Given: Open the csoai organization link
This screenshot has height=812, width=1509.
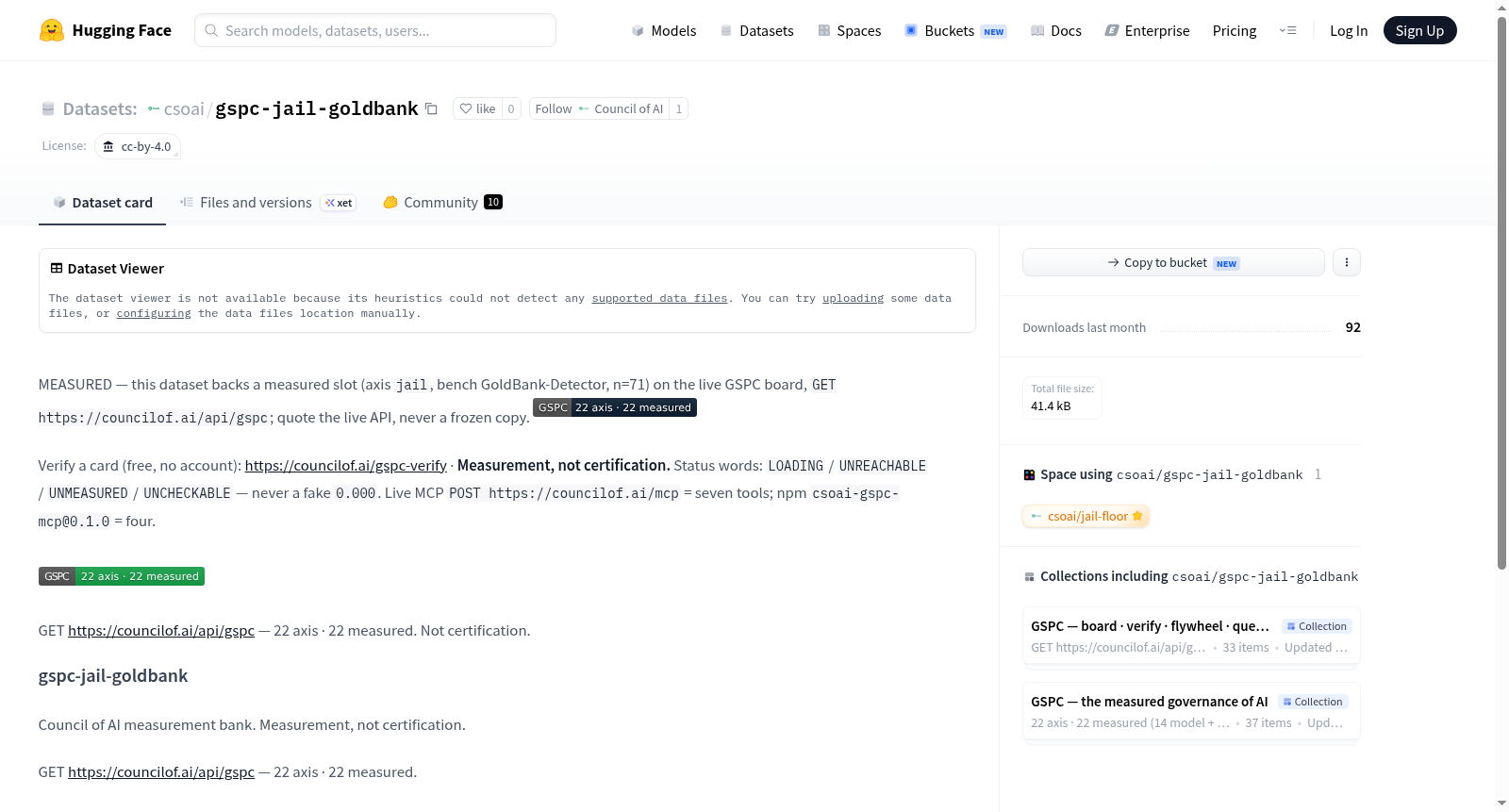Looking at the screenshot, I should coord(183,108).
